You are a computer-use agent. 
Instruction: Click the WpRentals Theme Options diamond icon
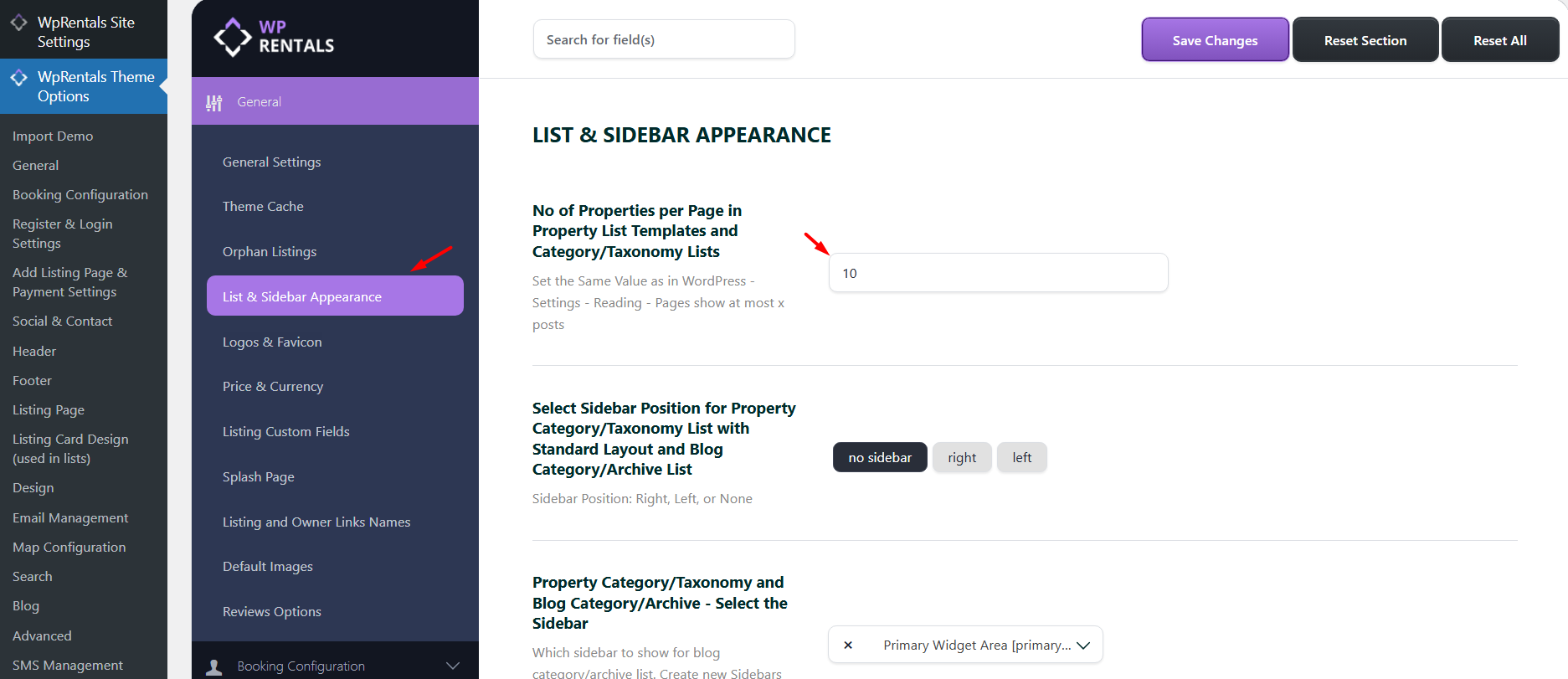18,78
